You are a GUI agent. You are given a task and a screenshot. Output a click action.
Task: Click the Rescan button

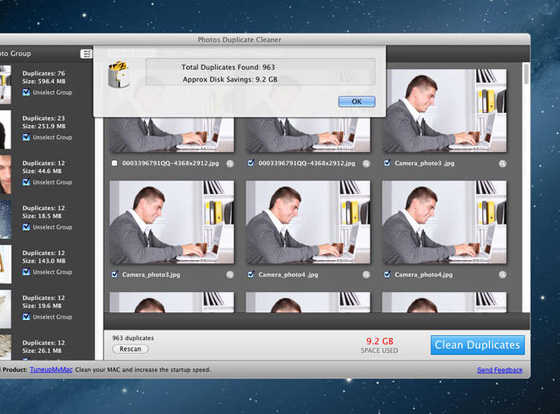point(130,349)
